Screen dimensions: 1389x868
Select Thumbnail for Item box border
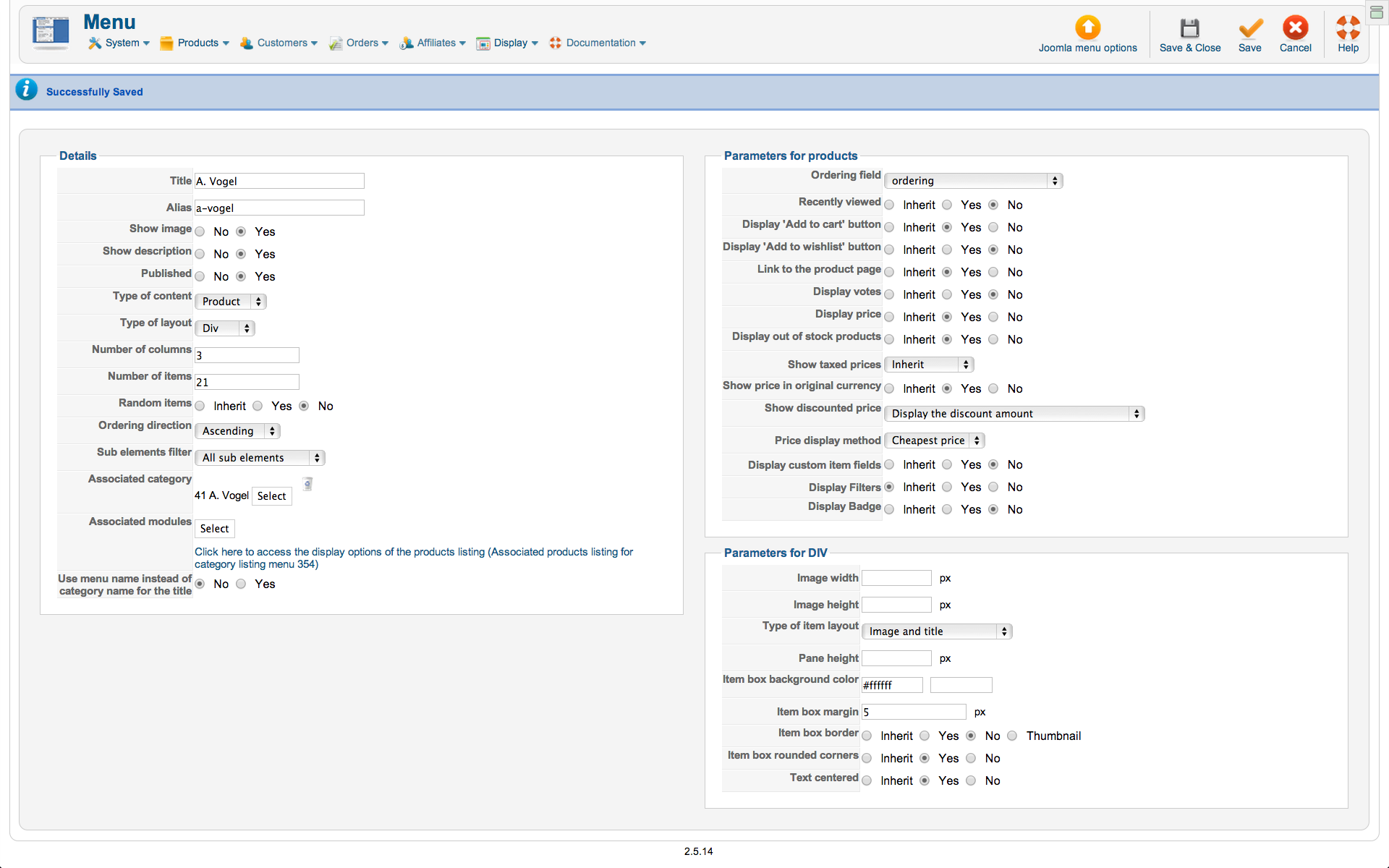pyautogui.click(x=1012, y=736)
